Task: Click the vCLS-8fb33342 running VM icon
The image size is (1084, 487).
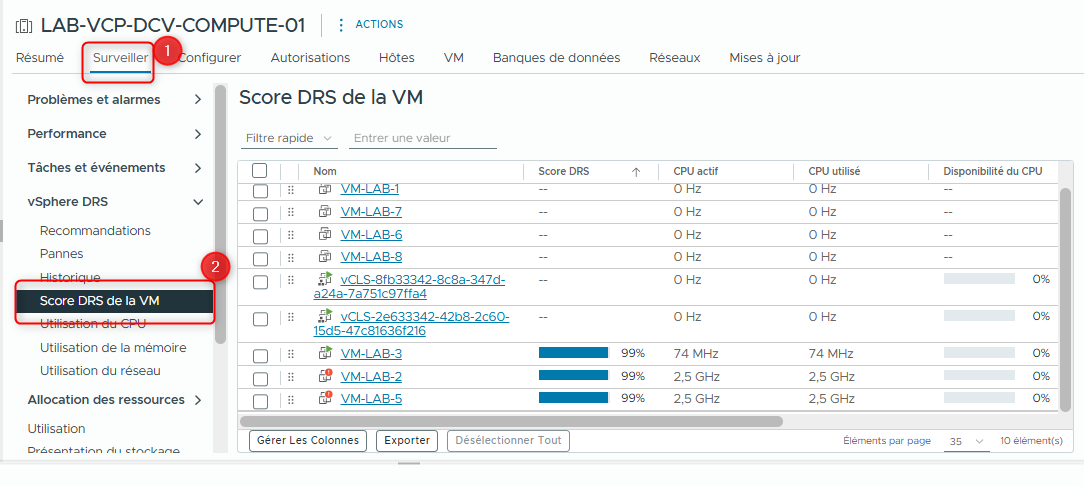Action: coord(325,279)
